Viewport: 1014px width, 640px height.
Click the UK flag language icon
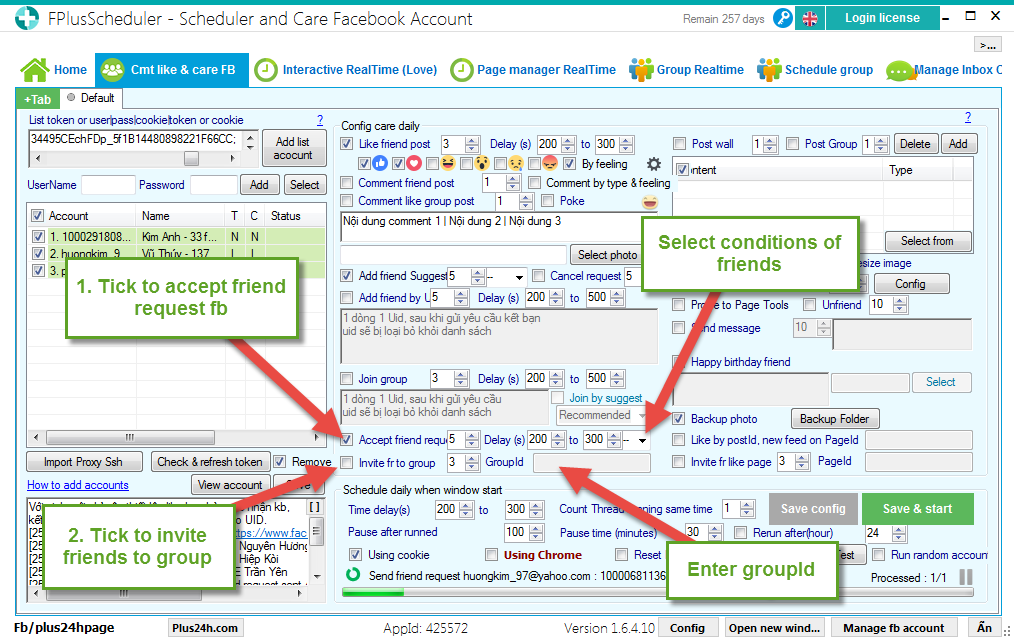pos(810,18)
